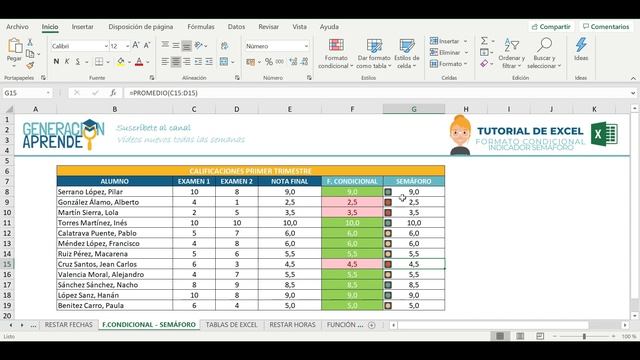Click the zoom in plus button
This screenshot has height=360, width=640.
point(613,336)
